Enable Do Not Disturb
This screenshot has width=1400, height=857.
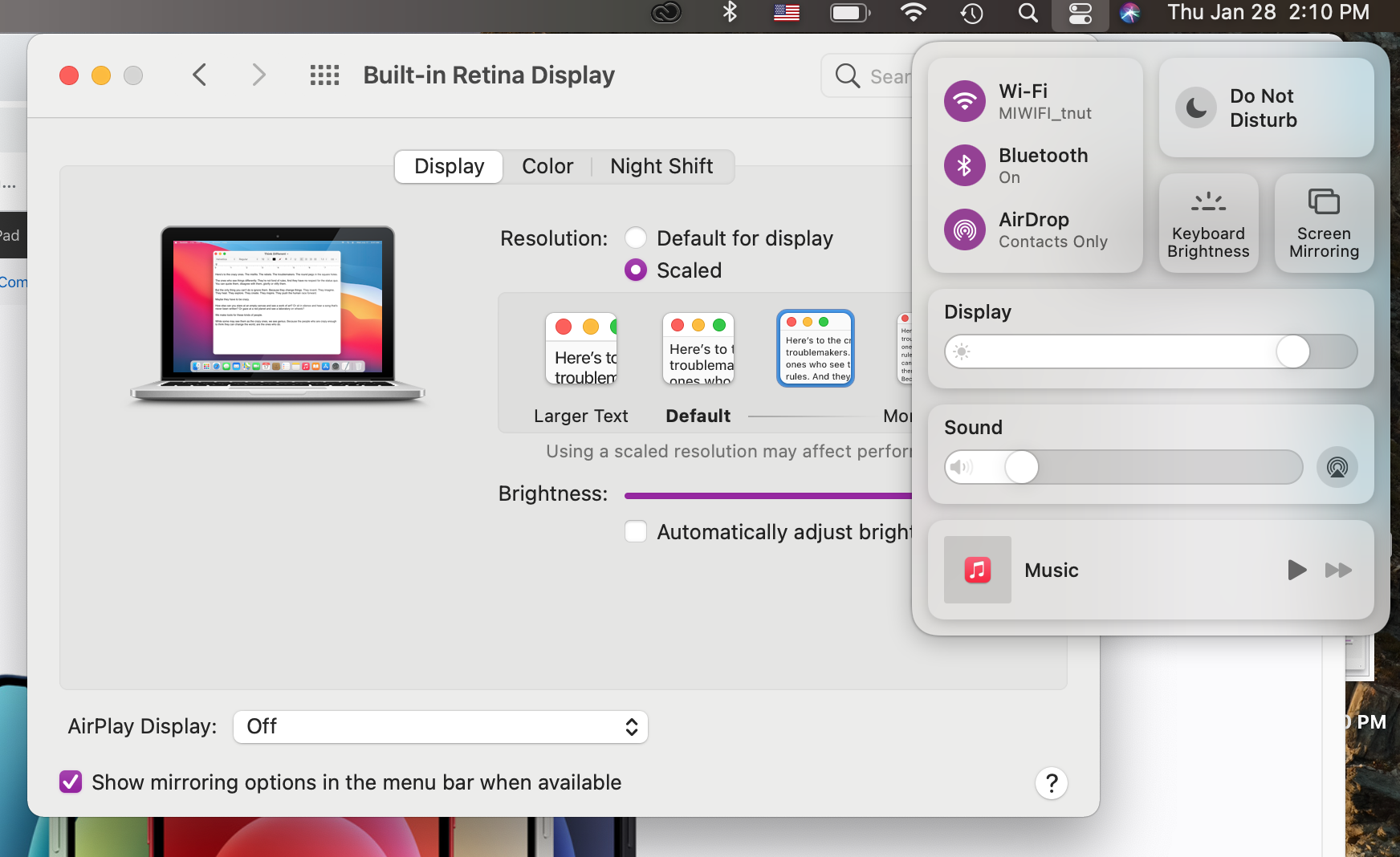point(1196,108)
